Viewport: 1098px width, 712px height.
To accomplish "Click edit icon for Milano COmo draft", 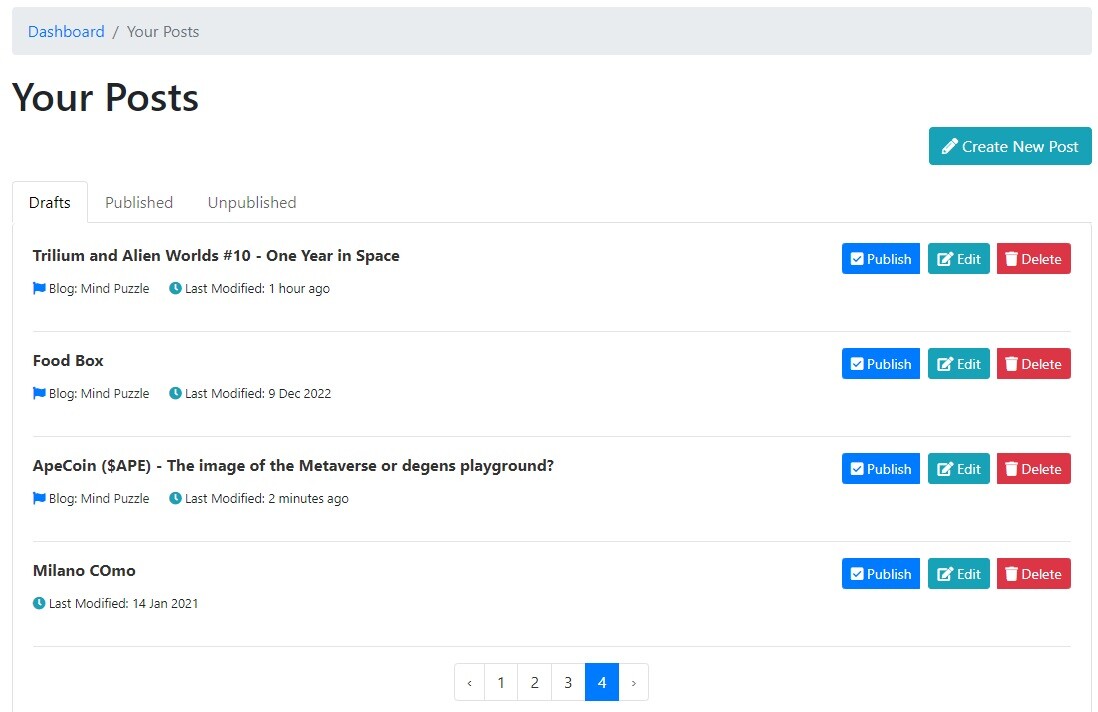I will click(x=945, y=574).
